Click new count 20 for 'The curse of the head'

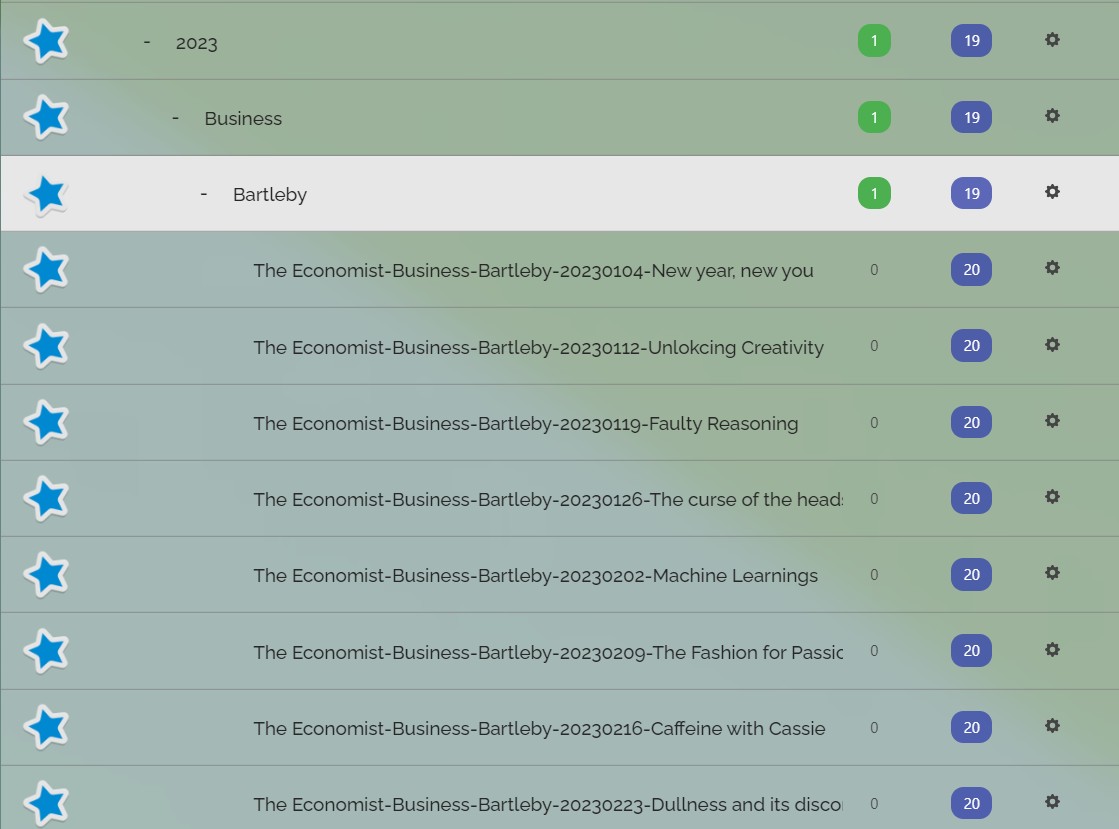pos(971,499)
